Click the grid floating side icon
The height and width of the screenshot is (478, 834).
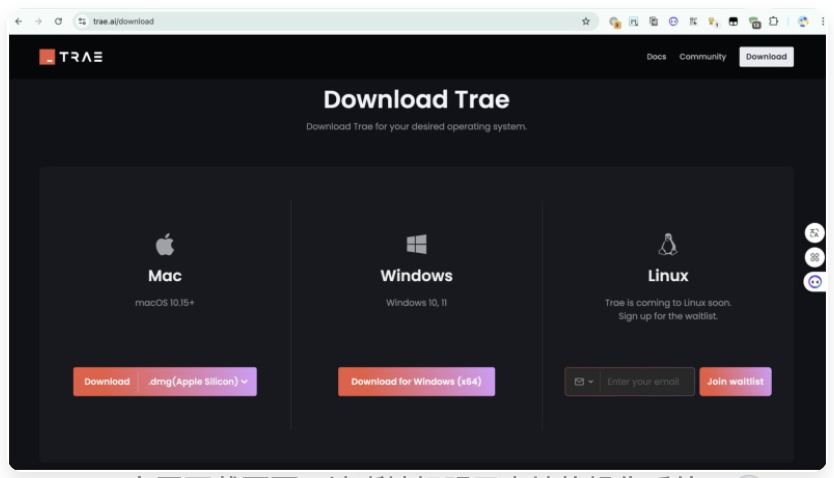pos(814,257)
